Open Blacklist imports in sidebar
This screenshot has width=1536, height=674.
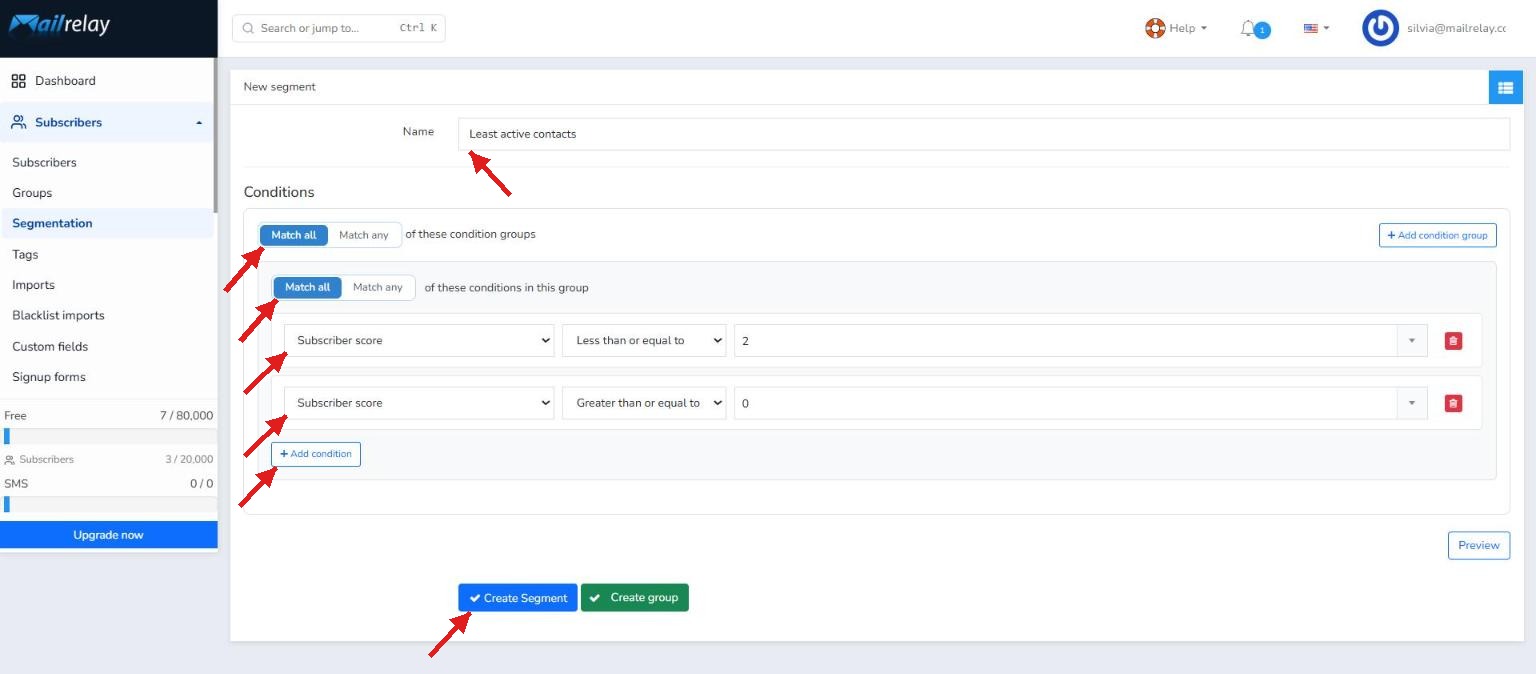tap(58, 315)
